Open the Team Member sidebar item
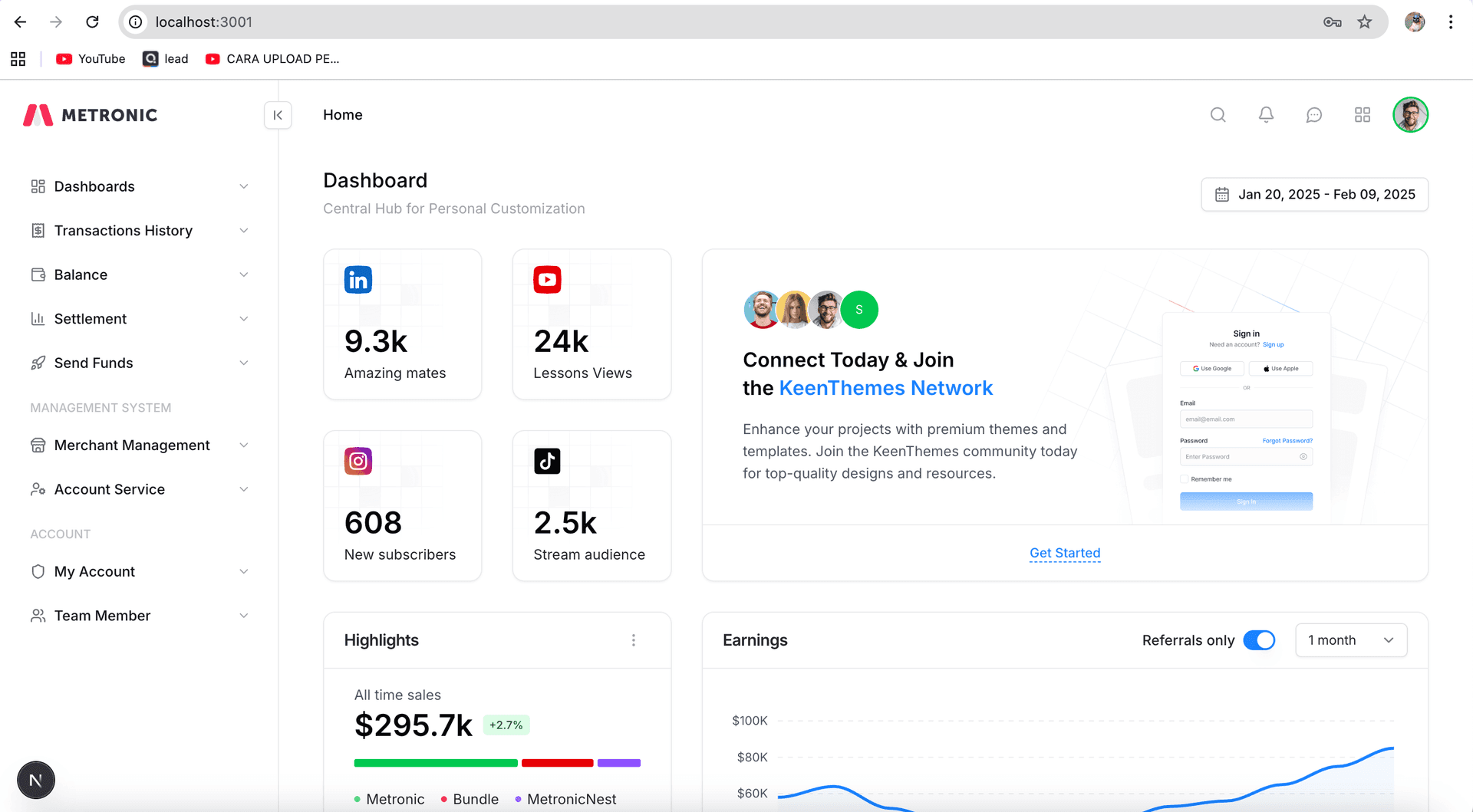The width and height of the screenshot is (1473, 812). [102, 615]
